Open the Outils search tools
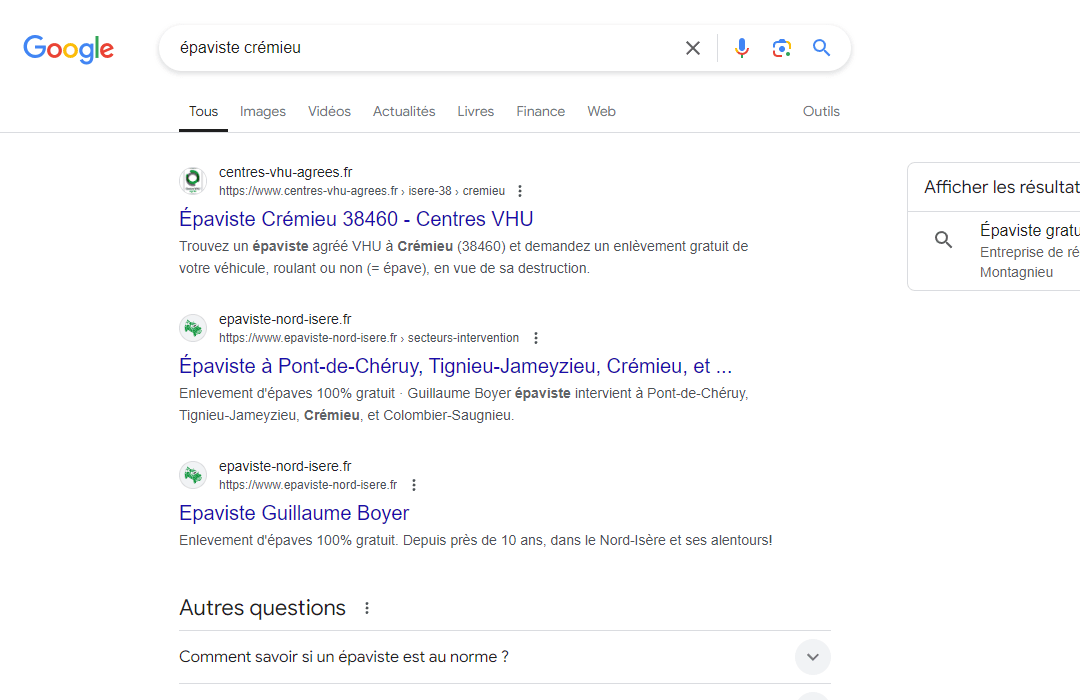The width and height of the screenshot is (1080, 700). pos(821,112)
